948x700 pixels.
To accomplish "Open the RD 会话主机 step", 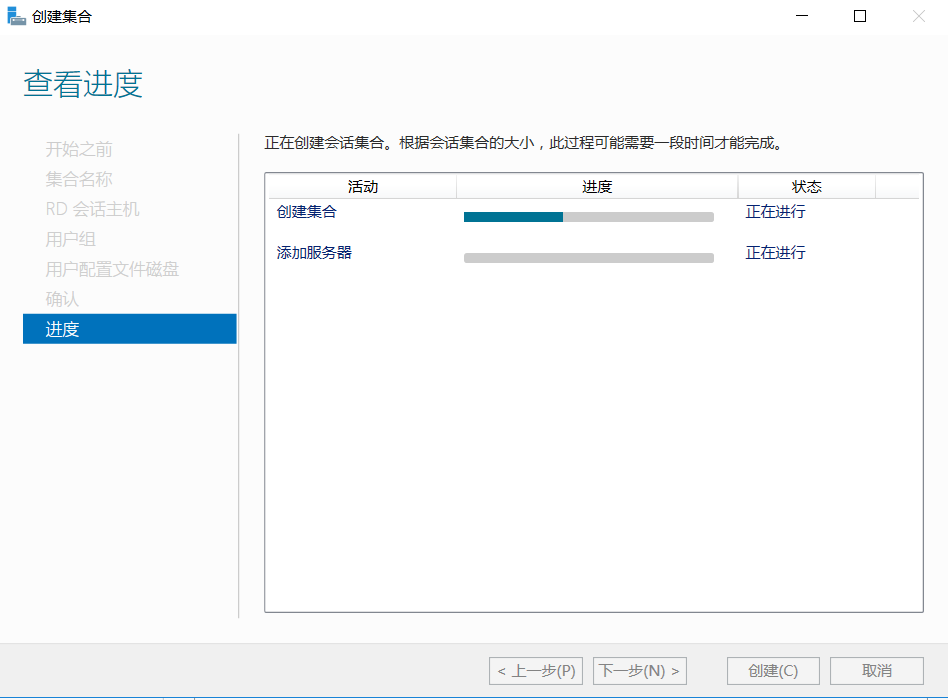I will (93, 209).
